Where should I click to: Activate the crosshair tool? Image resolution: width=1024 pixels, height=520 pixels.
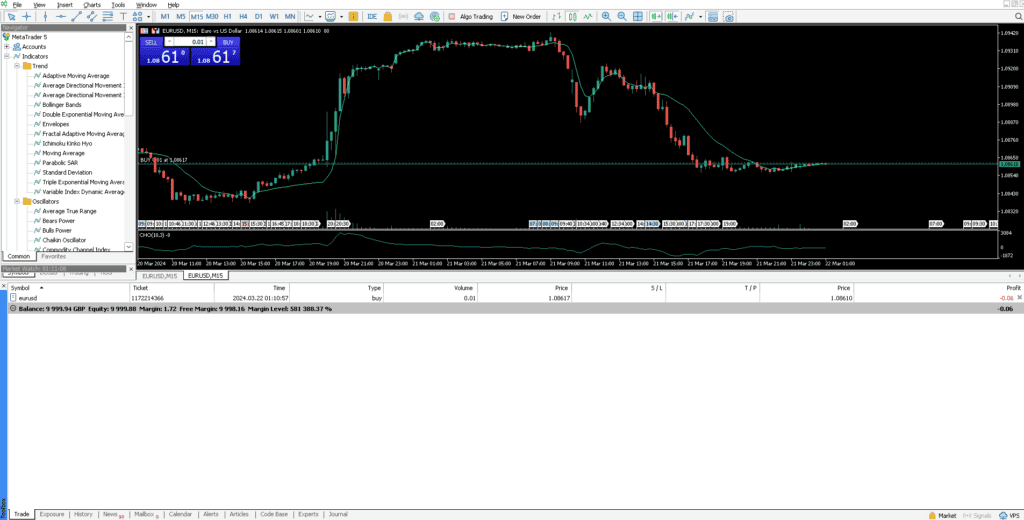[x=27, y=16]
